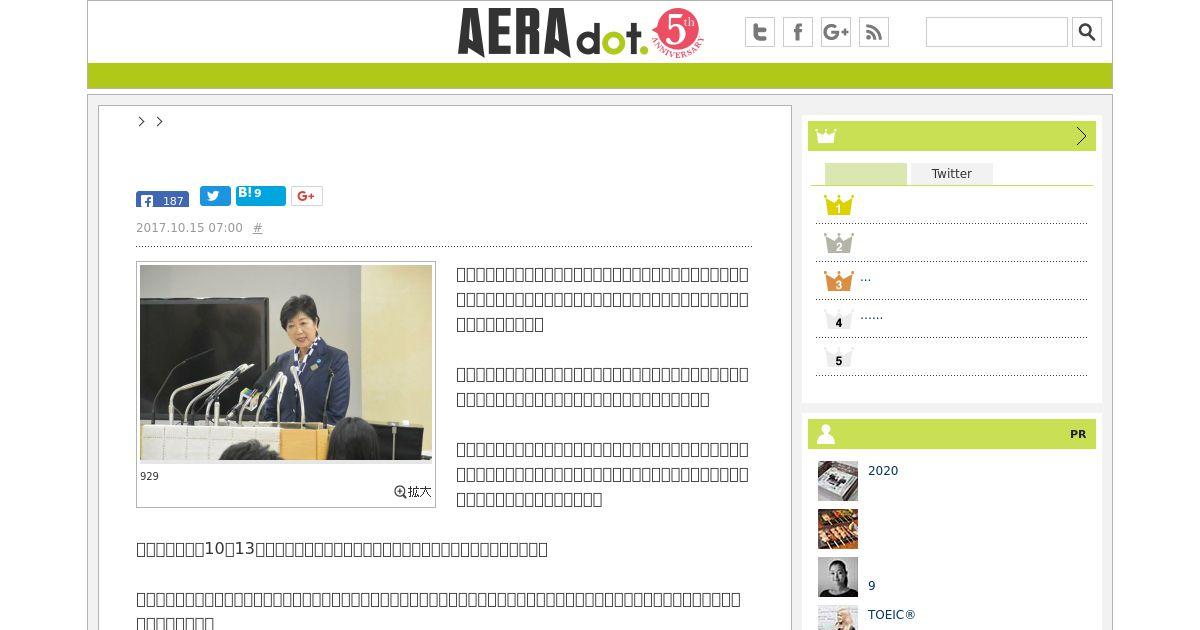The image size is (1200, 630).
Task: Click the crown icon in ranking header
Action: 826,136
